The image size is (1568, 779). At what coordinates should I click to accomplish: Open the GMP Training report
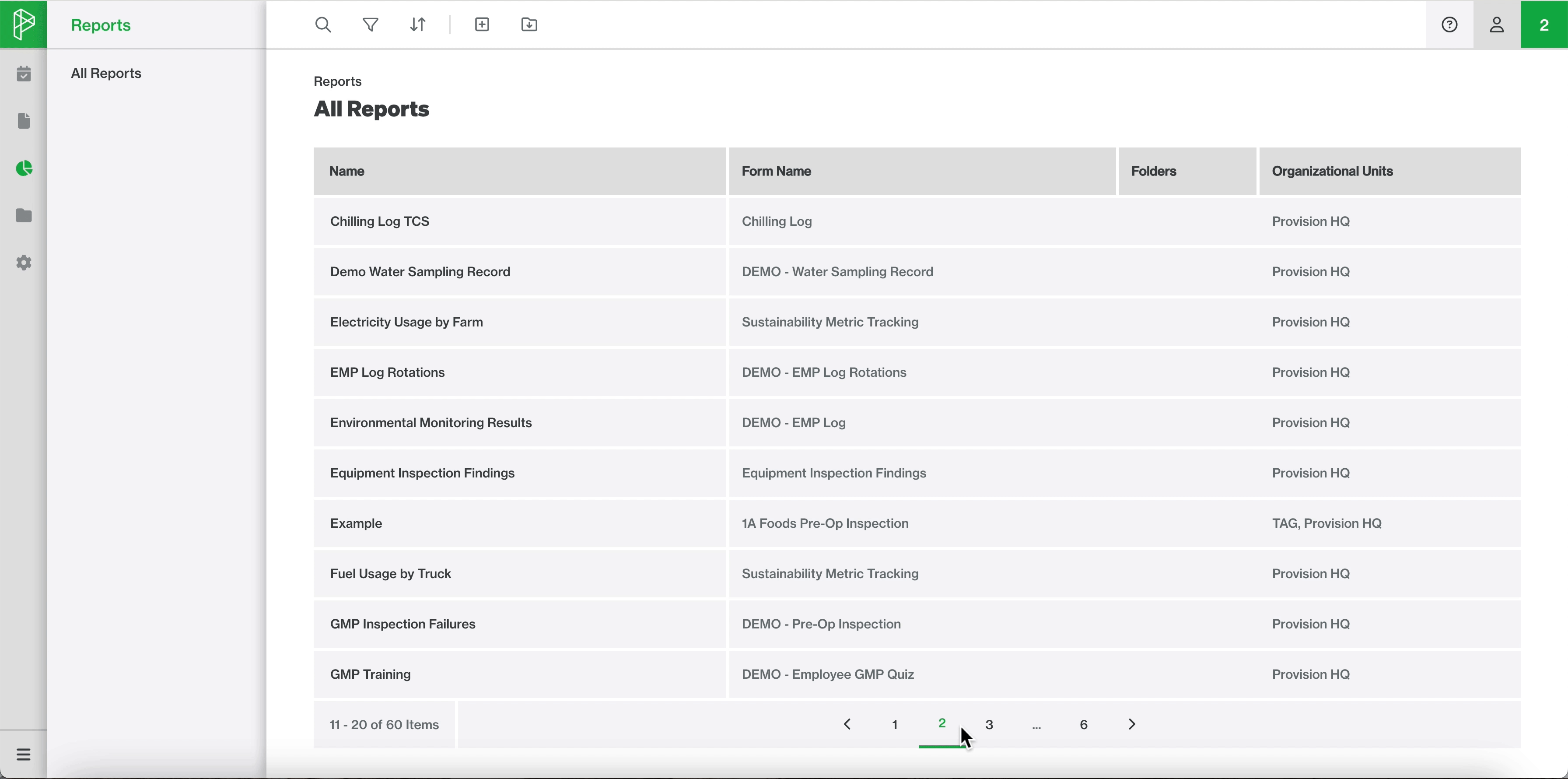(370, 675)
